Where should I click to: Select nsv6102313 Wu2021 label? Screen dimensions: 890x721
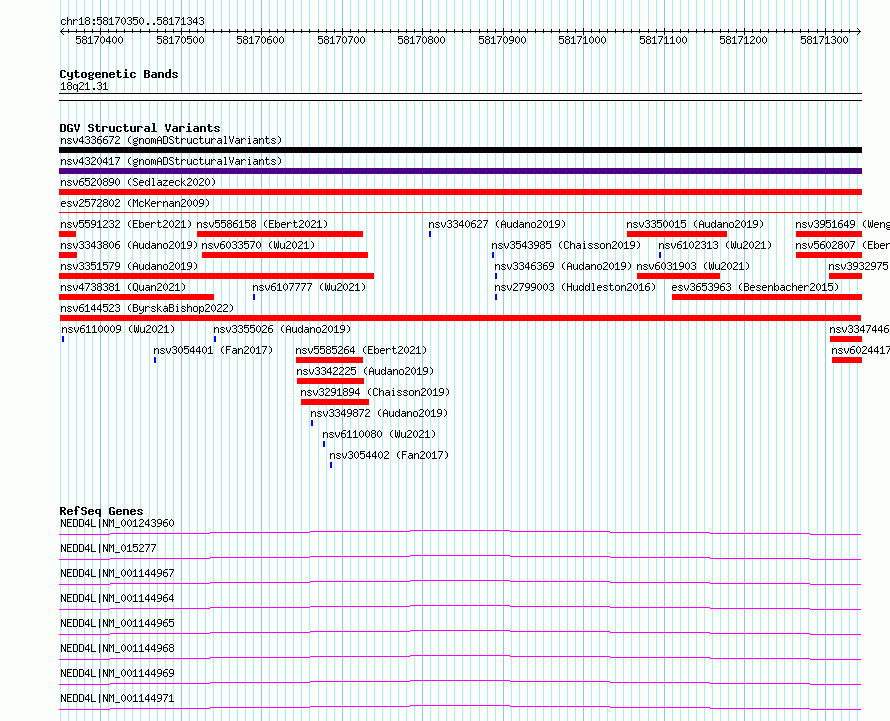tap(715, 245)
